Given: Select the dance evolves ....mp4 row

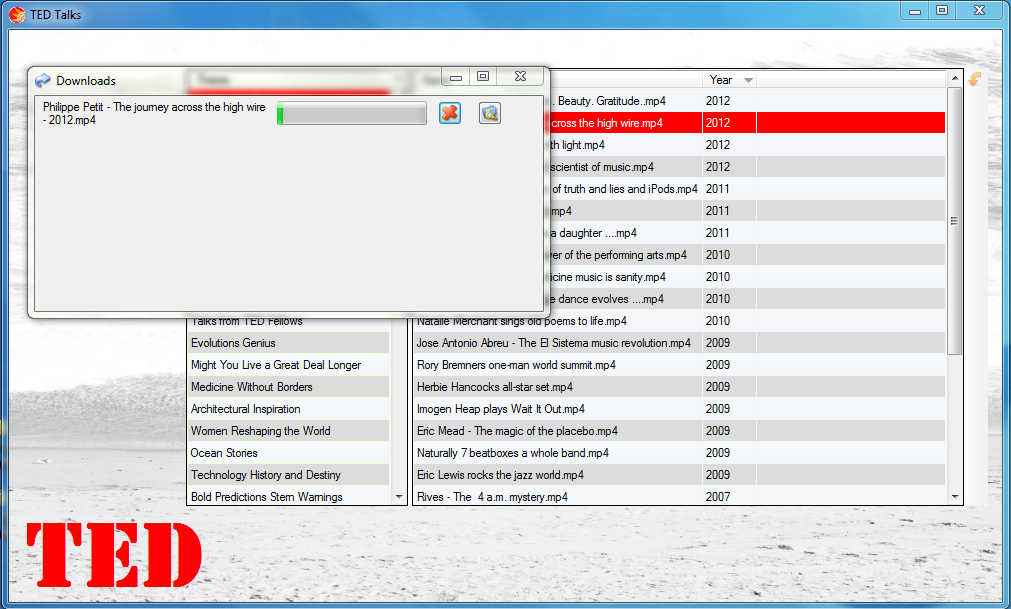Looking at the screenshot, I should [747, 298].
